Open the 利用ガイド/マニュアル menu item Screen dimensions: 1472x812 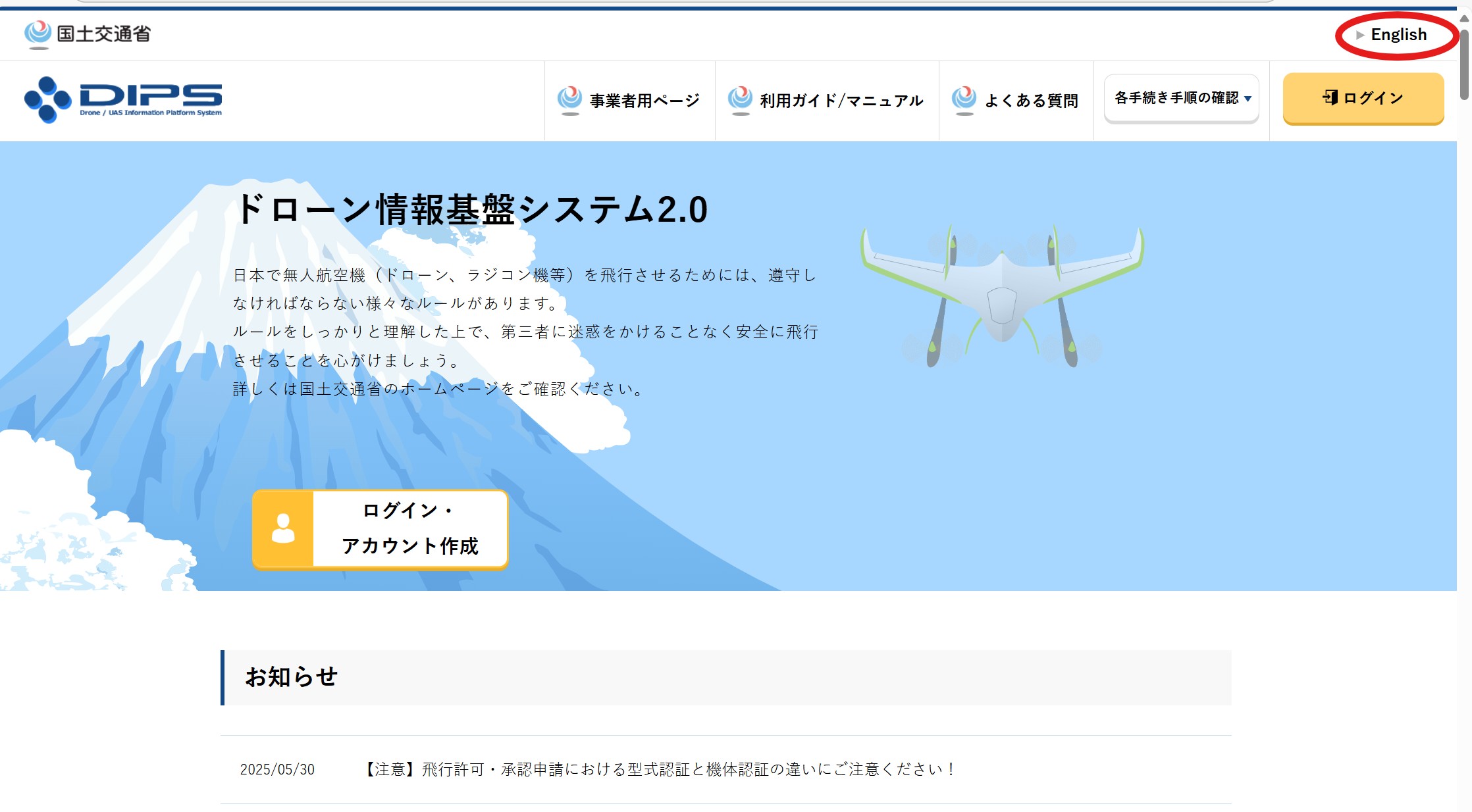pyautogui.click(x=841, y=101)
